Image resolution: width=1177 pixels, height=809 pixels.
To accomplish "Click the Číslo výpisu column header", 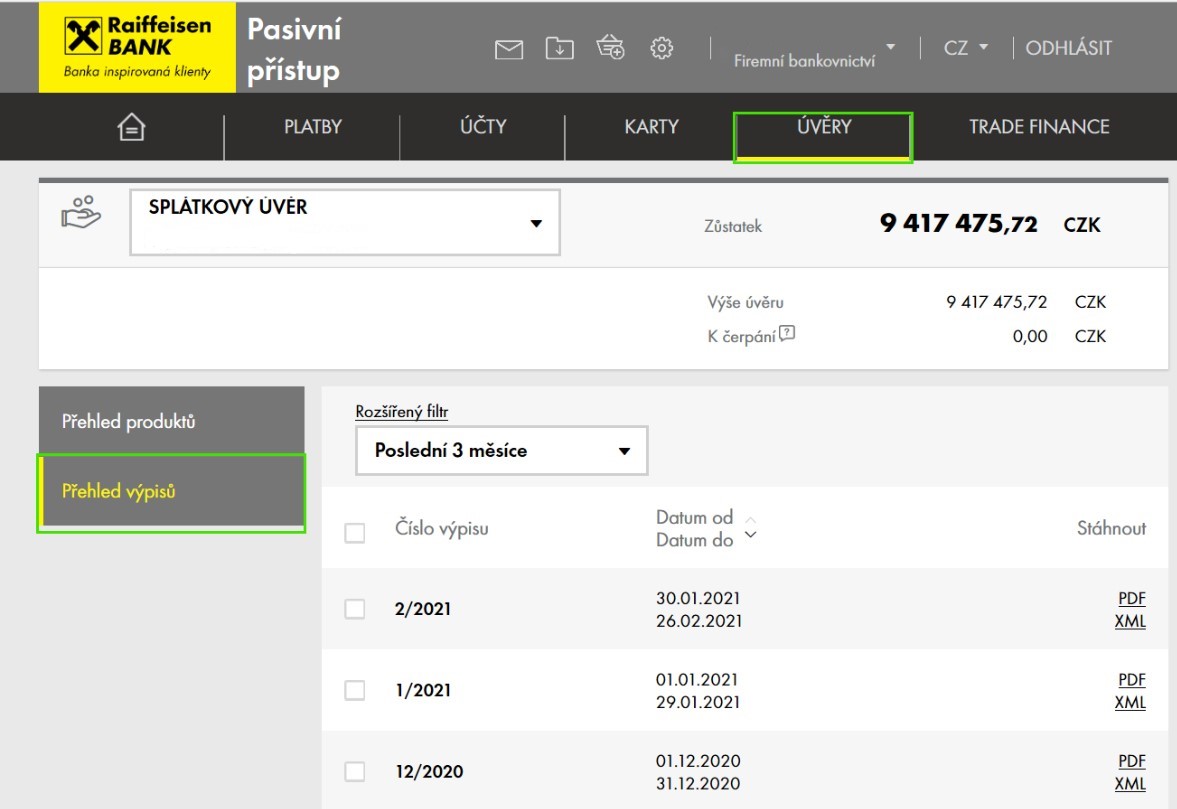I will click(x=441, y=529).
